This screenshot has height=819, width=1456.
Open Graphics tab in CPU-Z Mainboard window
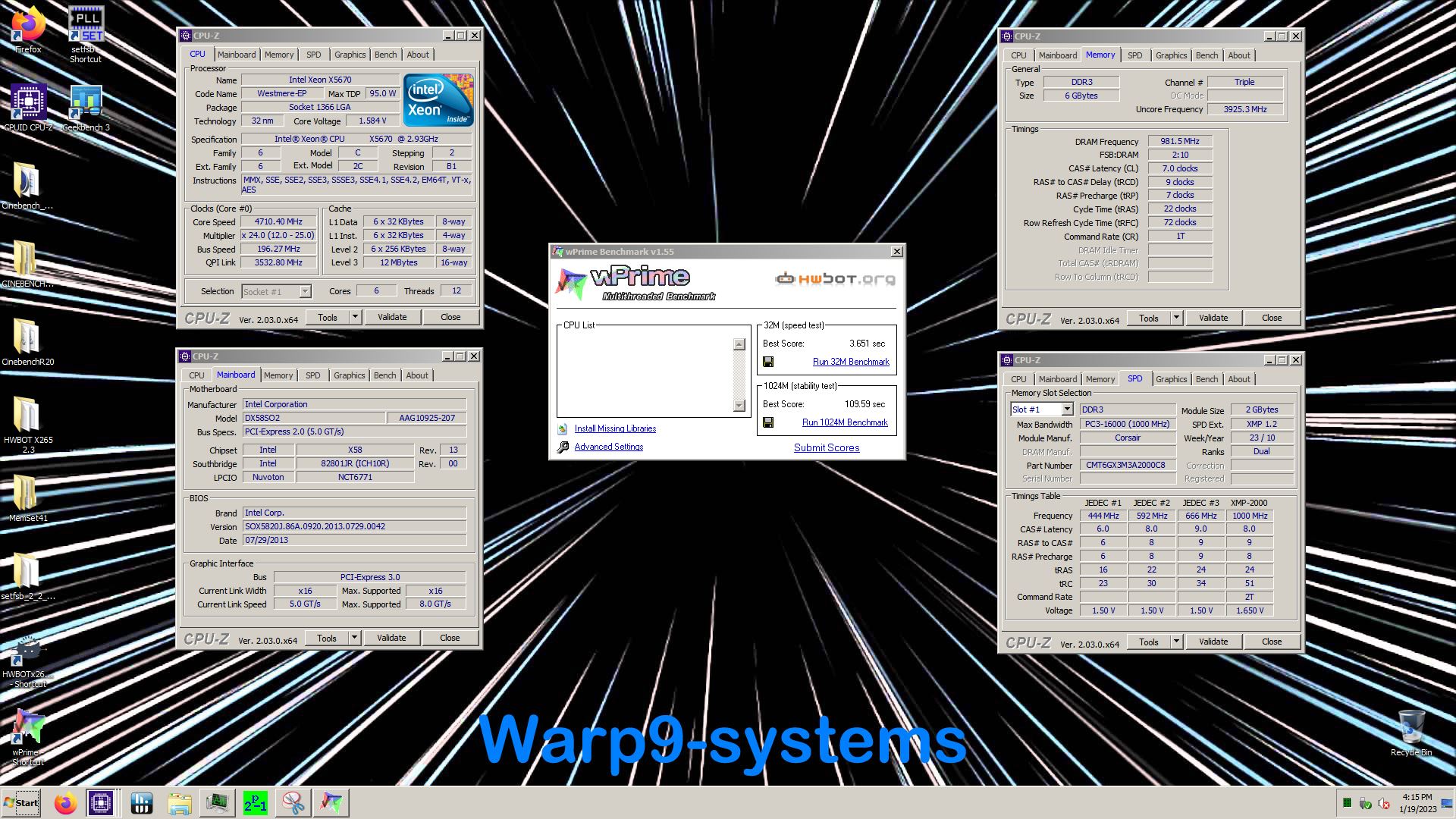click(x=350, y=375)
